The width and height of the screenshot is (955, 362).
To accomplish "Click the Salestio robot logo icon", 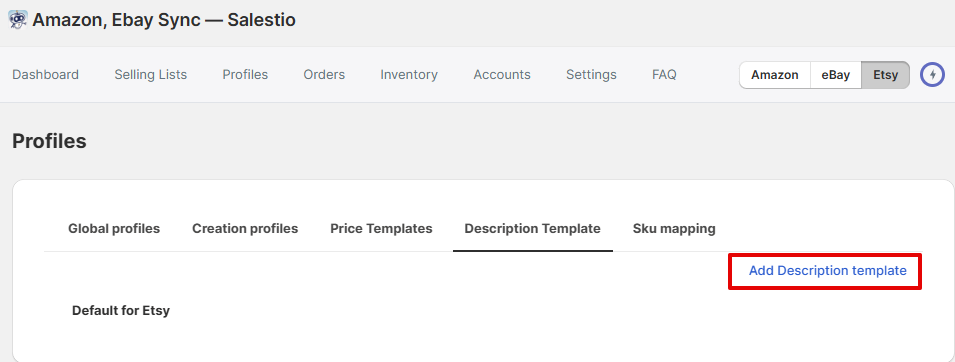I will (18, 20).
